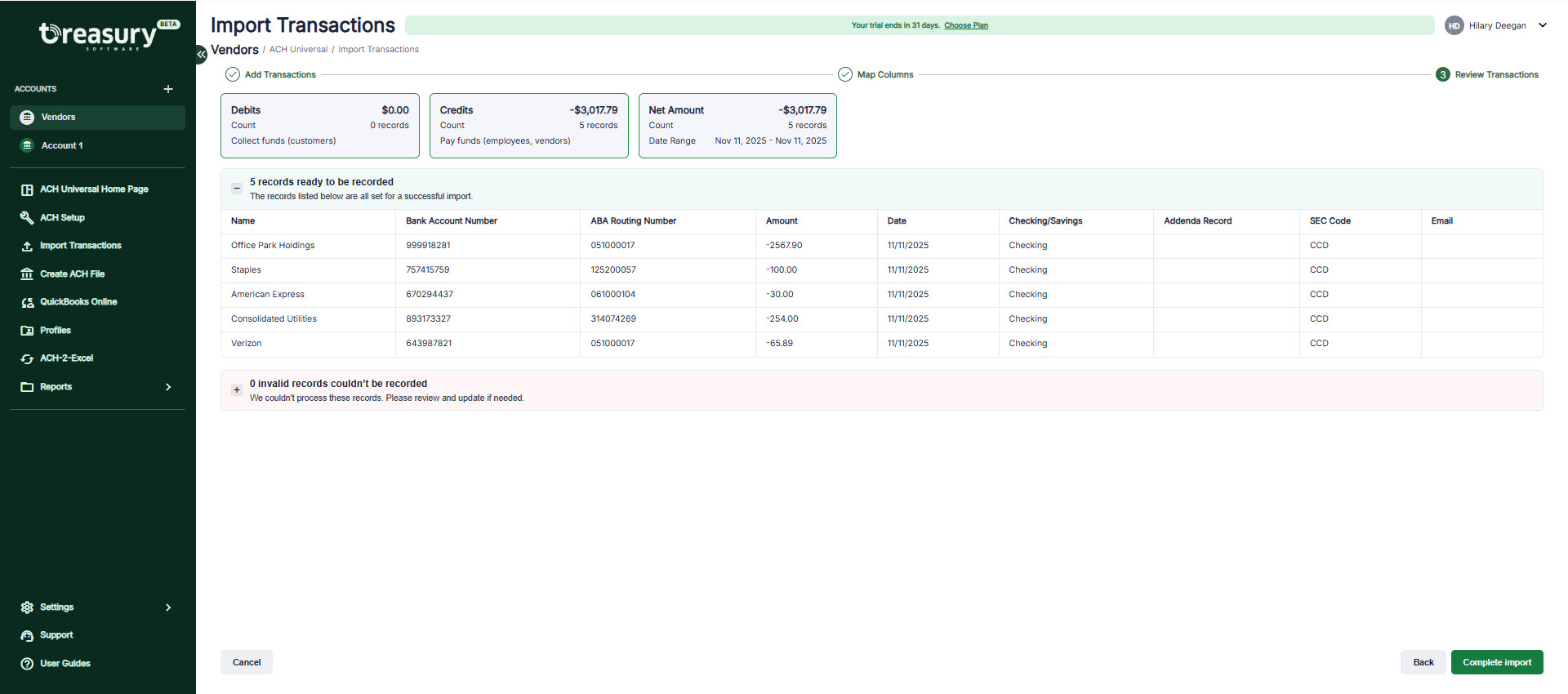This screenshot has height=694, width=1568.
Task: Add a new account with plus icon
Action: [168, 89]
